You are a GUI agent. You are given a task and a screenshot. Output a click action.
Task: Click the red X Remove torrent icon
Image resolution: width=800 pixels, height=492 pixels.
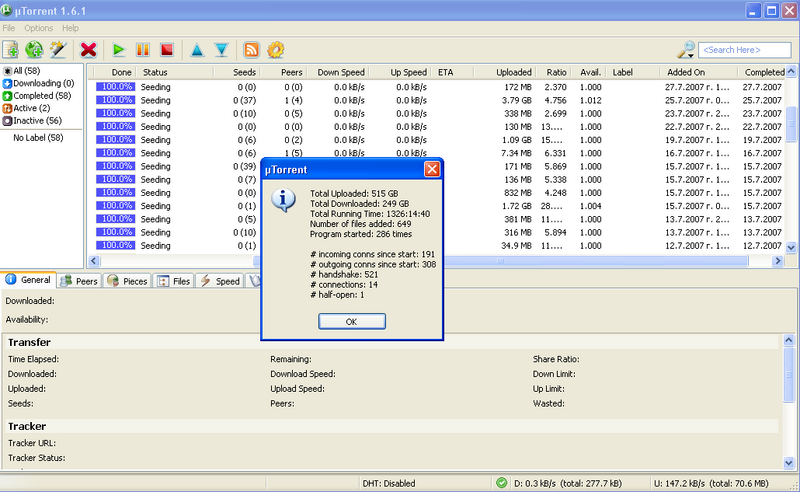click(x=88, y=50)
